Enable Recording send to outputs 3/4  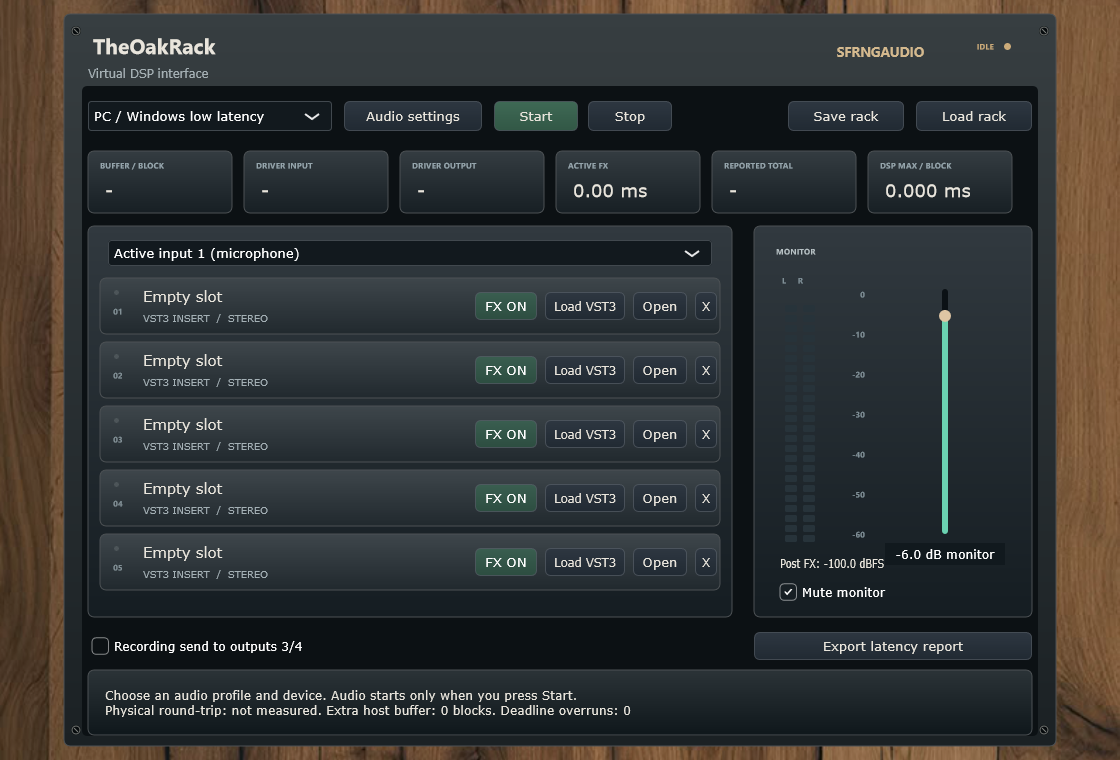pos(100,646)
